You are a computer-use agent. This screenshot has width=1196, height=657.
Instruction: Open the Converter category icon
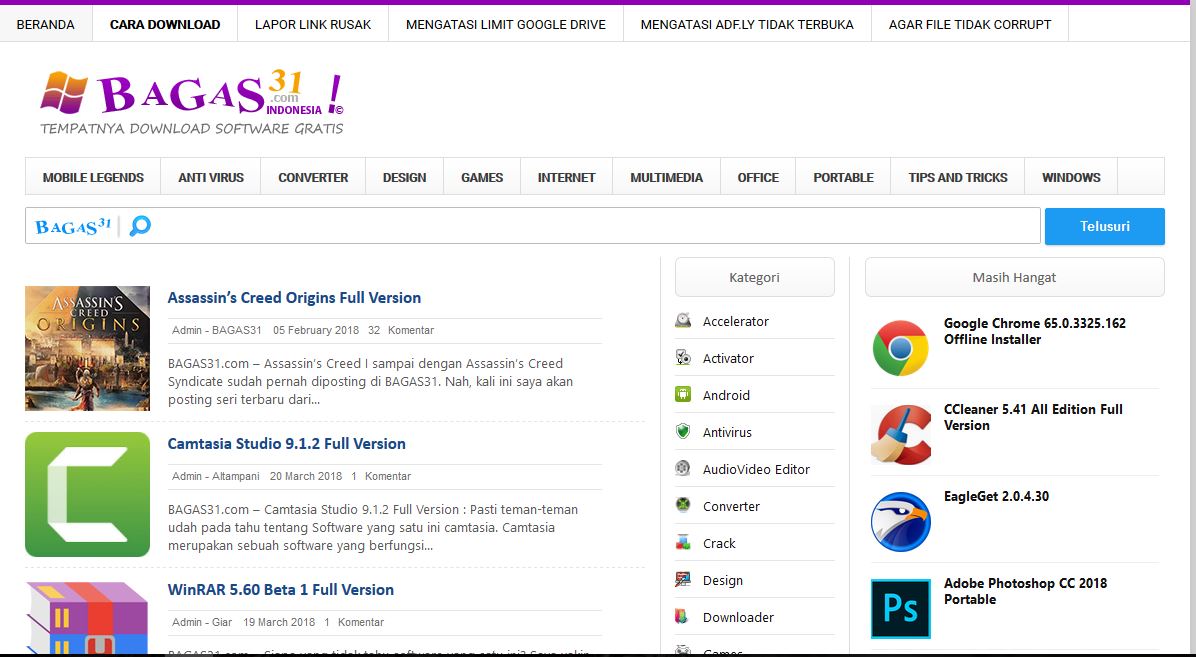[x=683, y=505]
